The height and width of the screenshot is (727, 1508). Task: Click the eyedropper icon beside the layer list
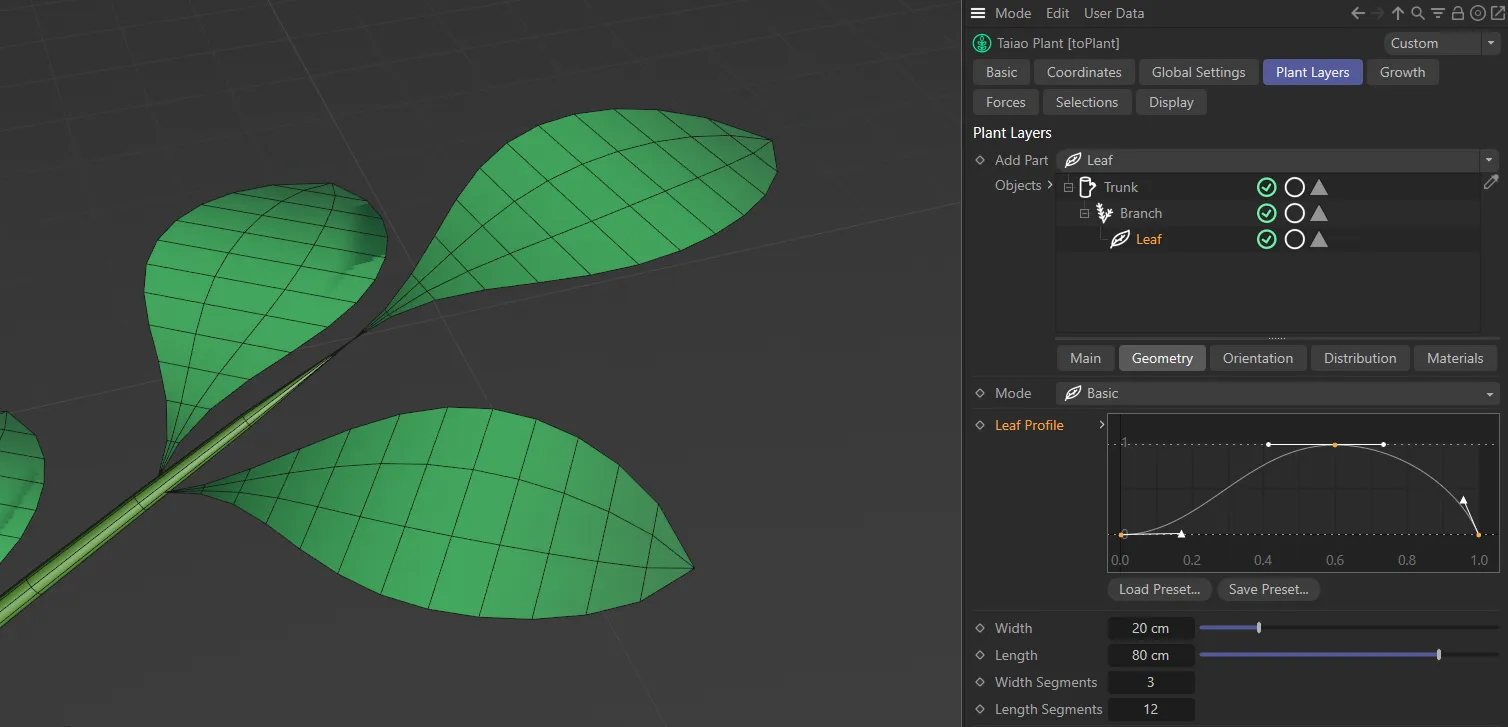point(1491,182)
